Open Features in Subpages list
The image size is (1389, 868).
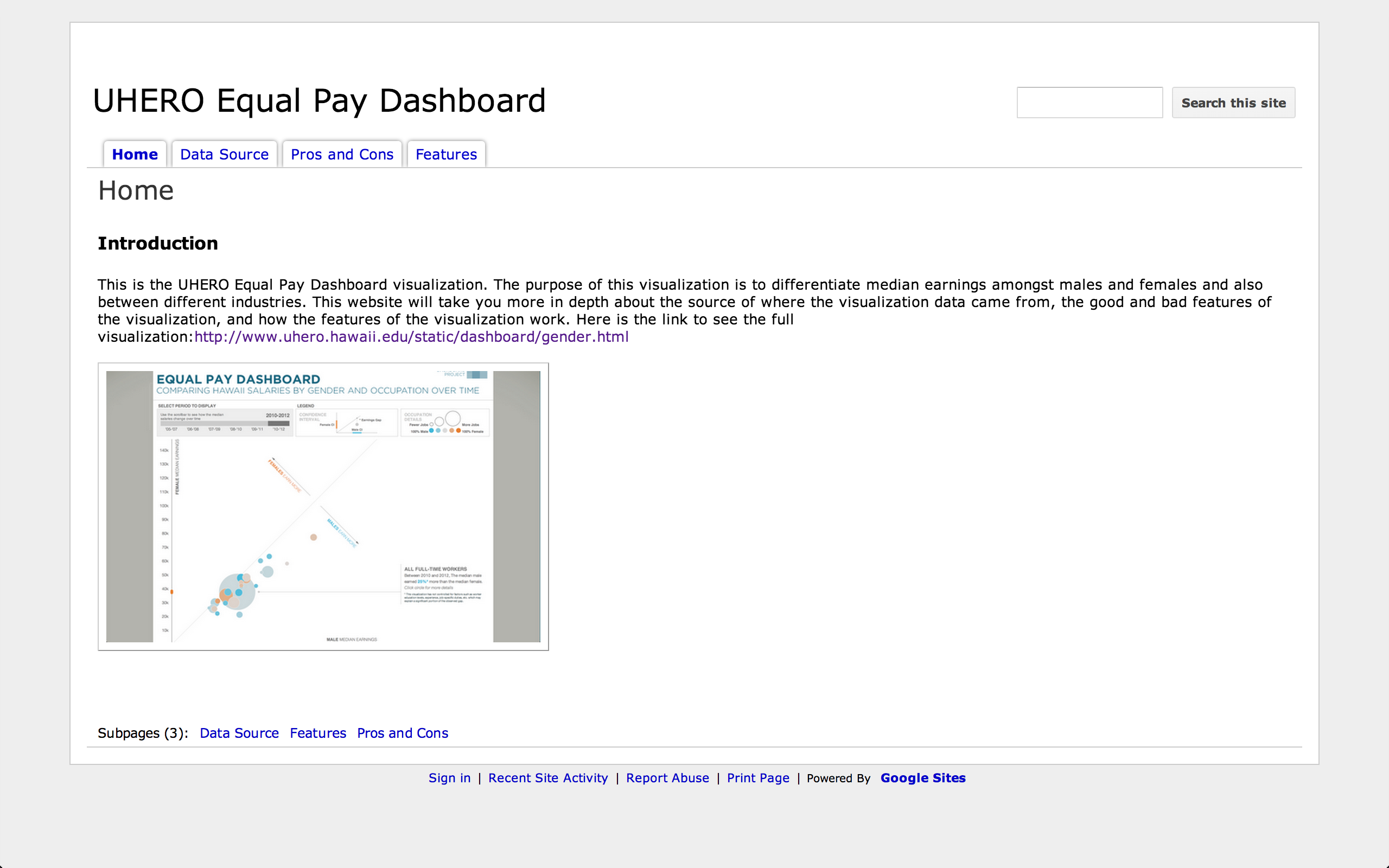click(x=318, y=733)
